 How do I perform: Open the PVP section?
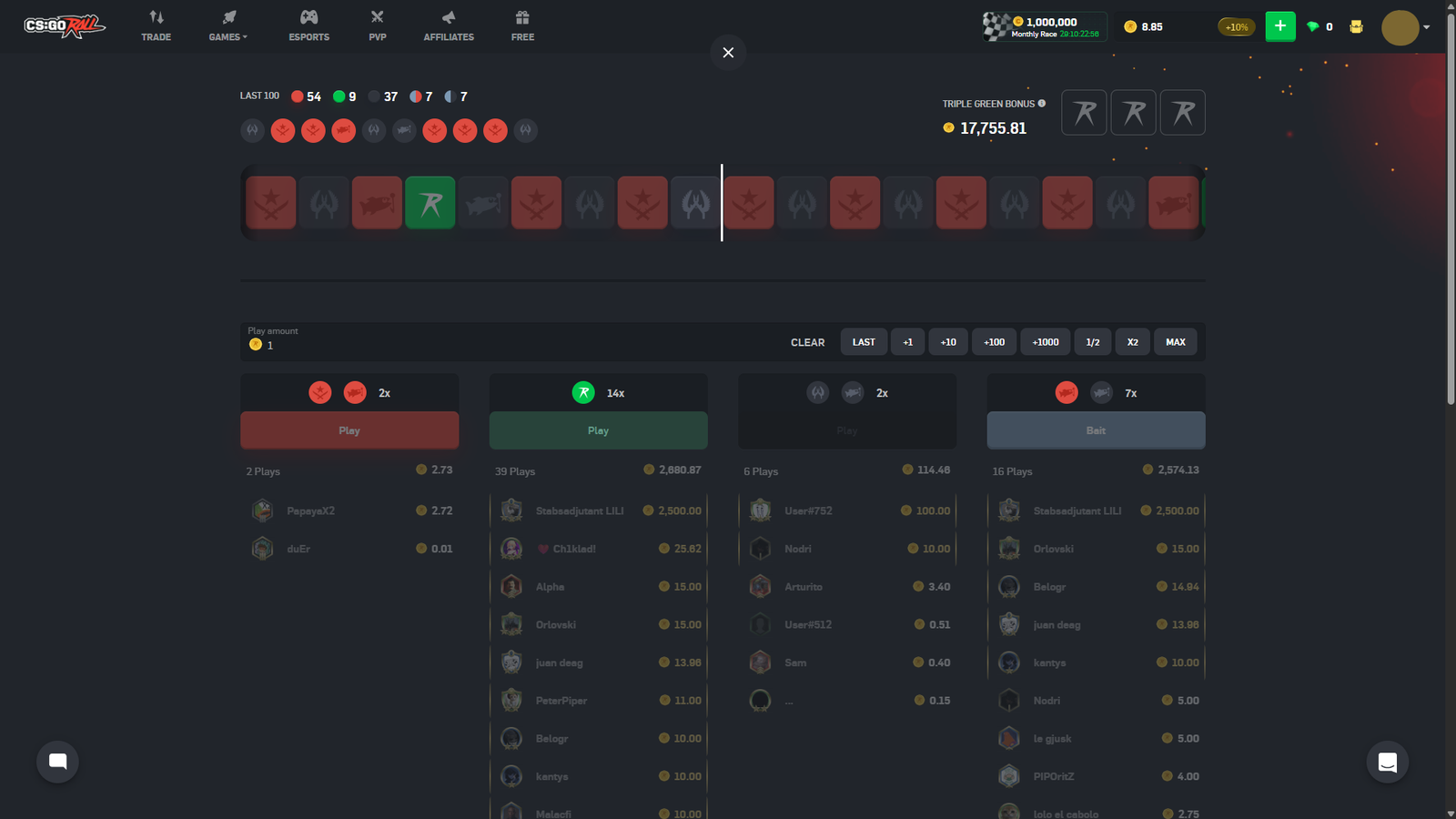point(377,25)
